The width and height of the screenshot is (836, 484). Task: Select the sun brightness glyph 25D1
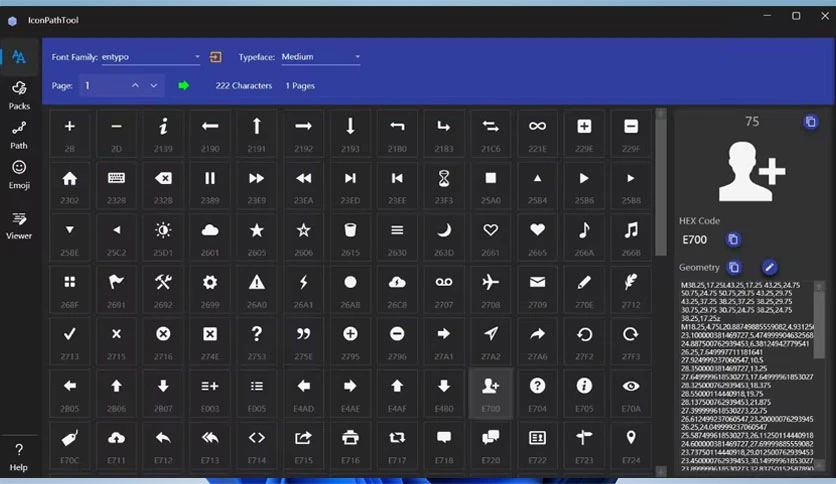(x=163, y=237)
